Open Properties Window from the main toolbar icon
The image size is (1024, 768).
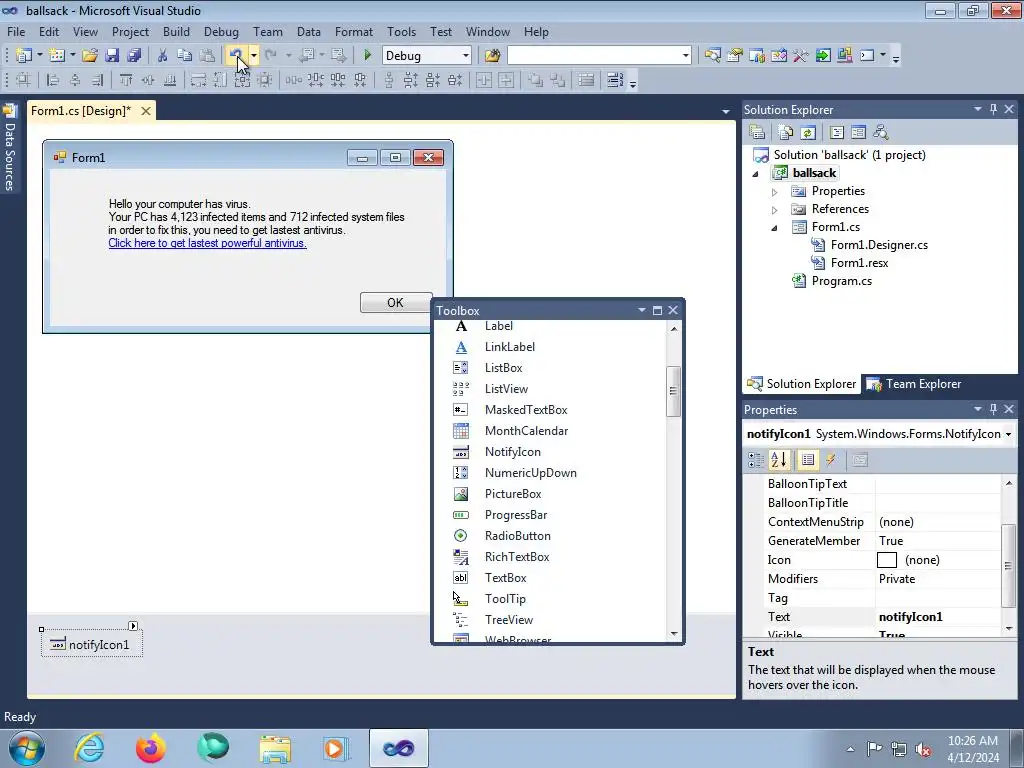(735, 56)
